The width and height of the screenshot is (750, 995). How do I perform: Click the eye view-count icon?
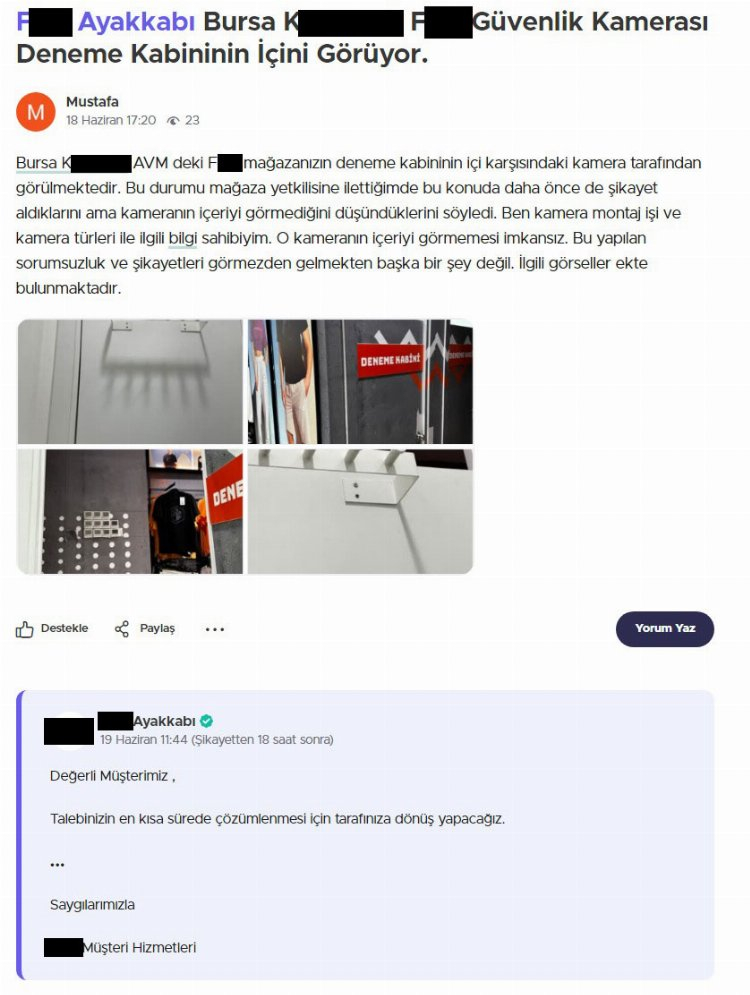(173, 121)
